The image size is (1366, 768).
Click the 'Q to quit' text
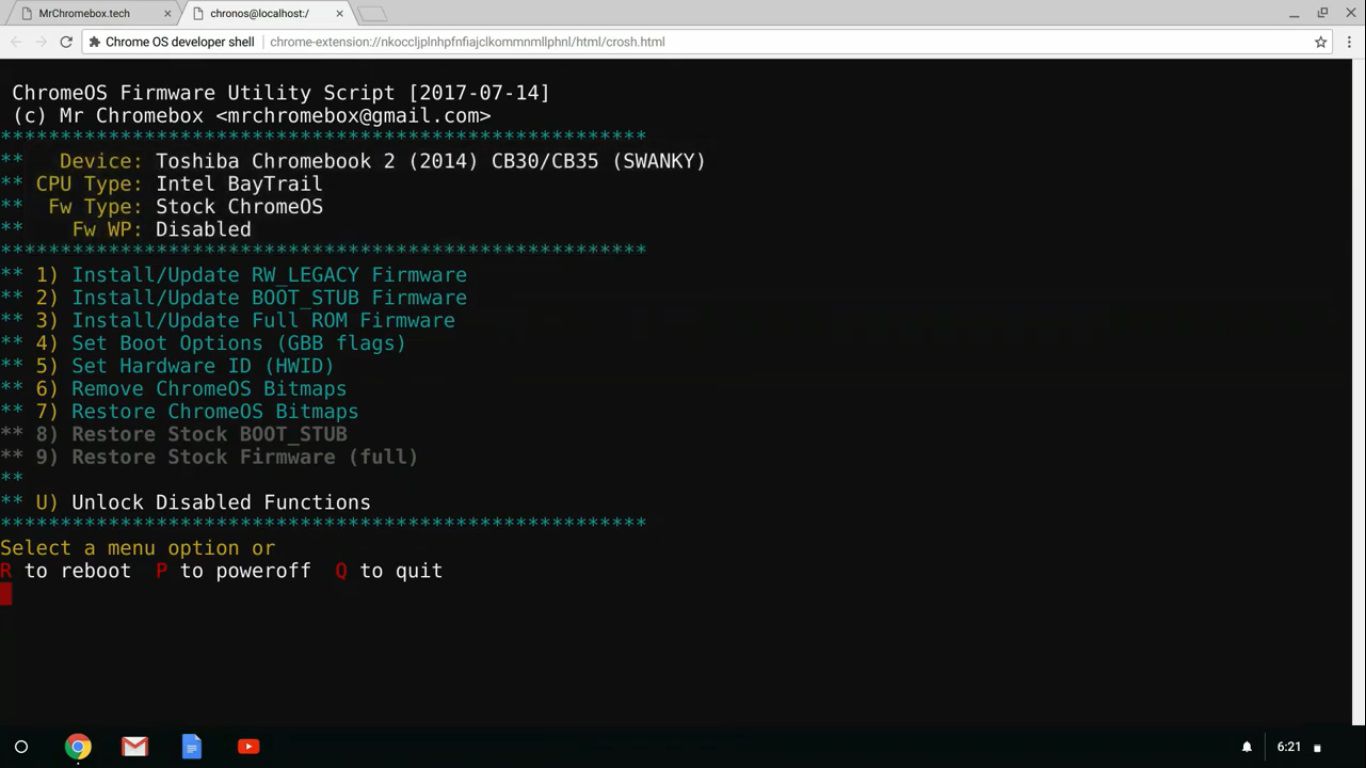click(389, 571)
